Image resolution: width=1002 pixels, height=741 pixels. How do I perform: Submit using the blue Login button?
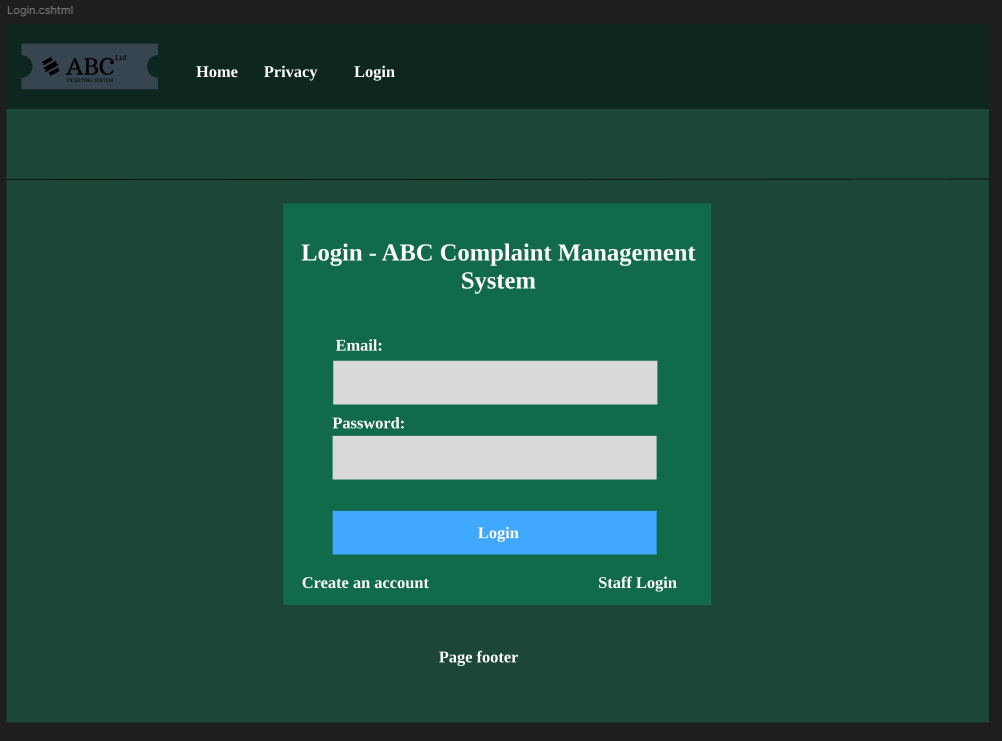[494, 533]
